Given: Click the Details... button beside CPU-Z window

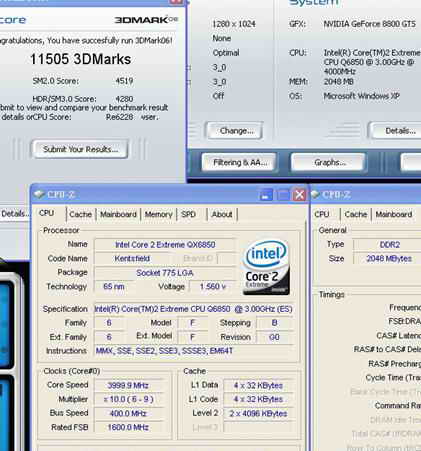Looking at the screenshot, I should point(15,214).
